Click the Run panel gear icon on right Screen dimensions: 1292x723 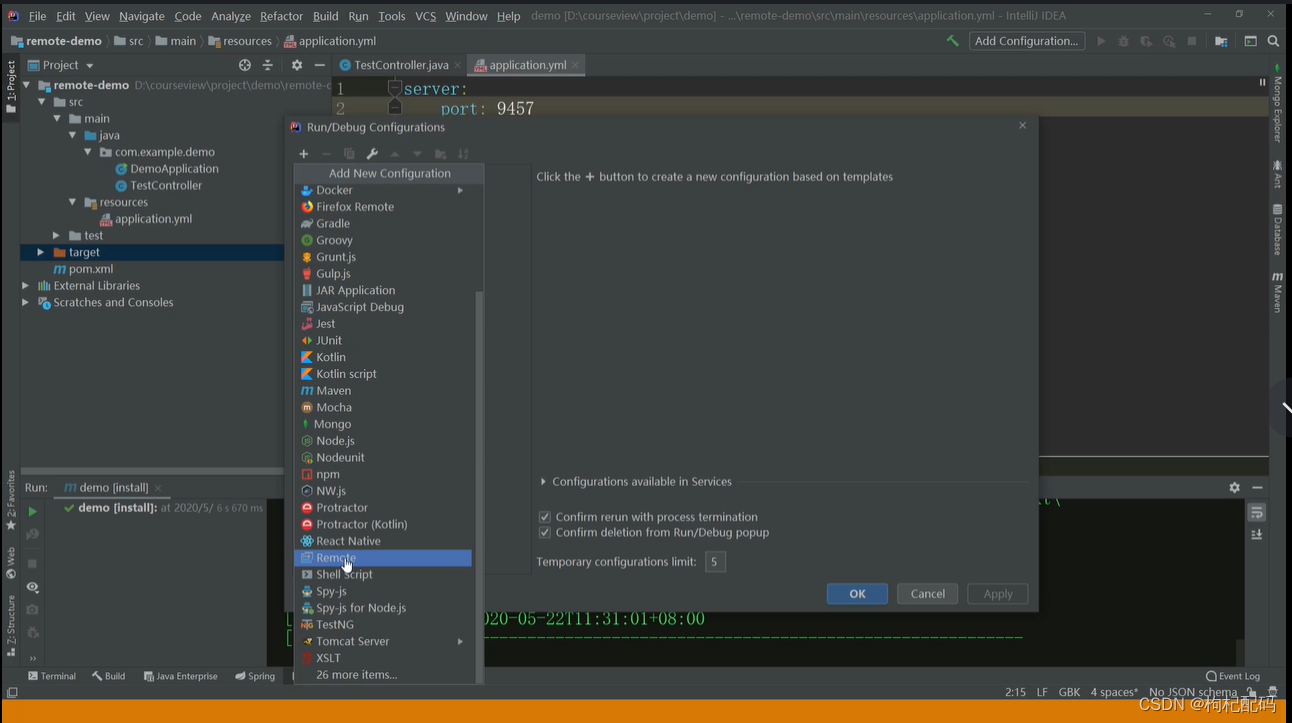click(x=1234, y=487)
